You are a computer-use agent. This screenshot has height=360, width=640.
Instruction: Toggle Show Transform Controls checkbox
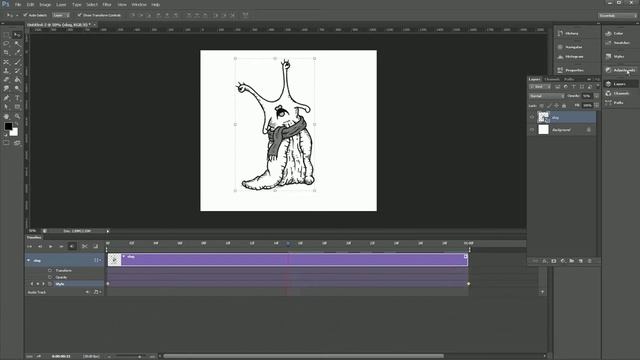[x=80, y=15]
